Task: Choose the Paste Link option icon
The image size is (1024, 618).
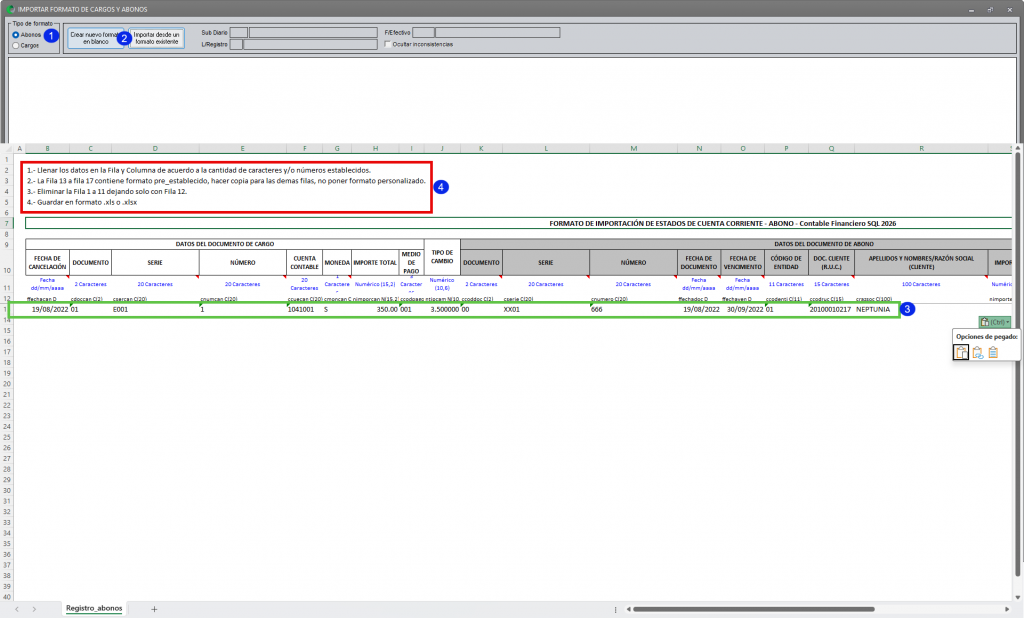Action: 977,353
